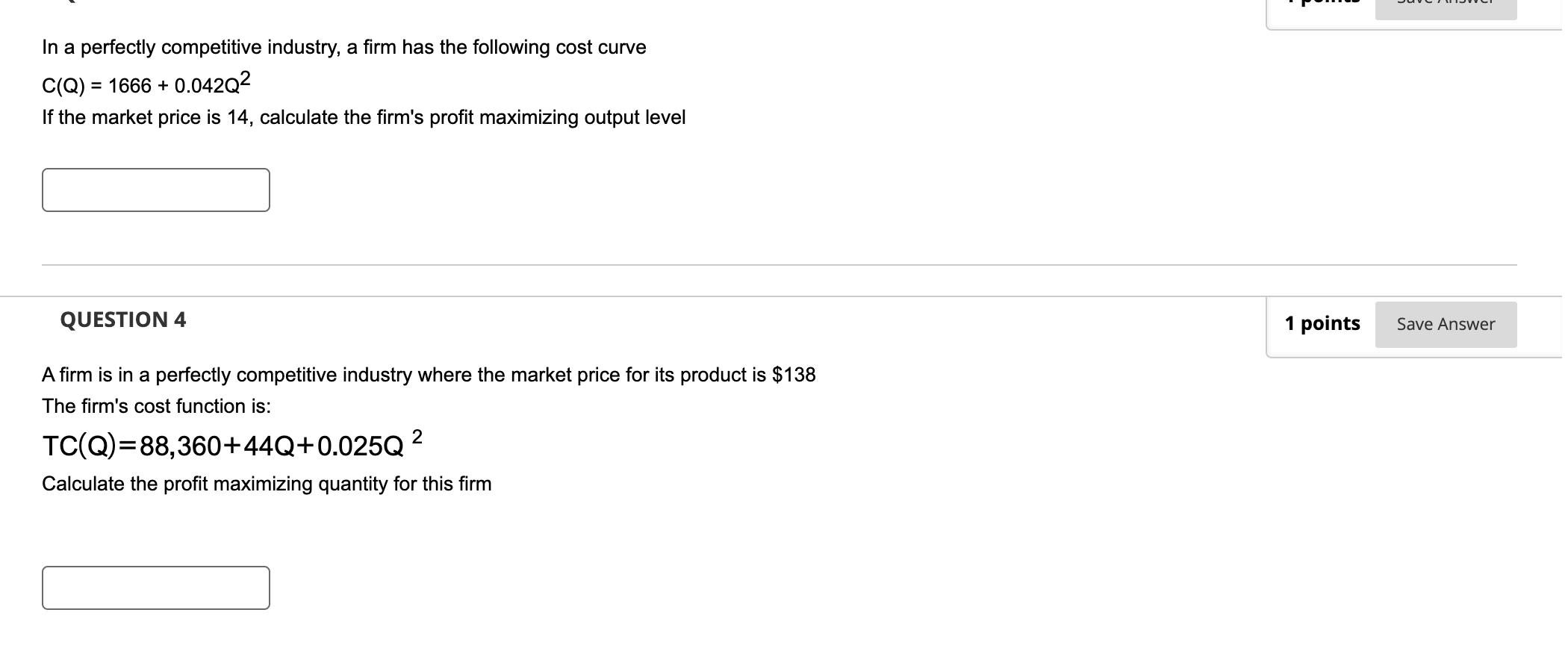Click the superscript 2 in the TC formula
Viewport: 1568px width, 645px height.
[417, 436]
